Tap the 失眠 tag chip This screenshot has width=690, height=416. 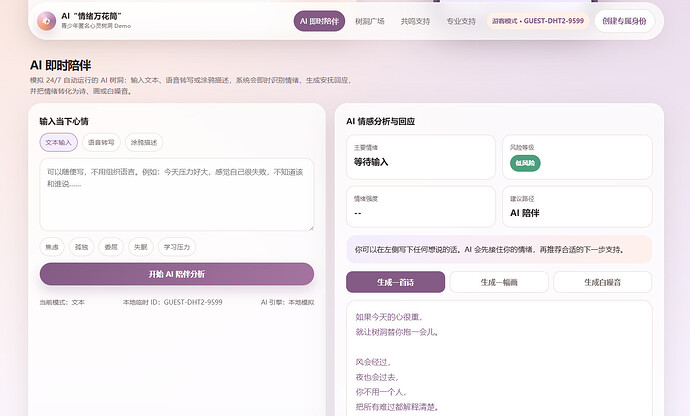point(140,247)
